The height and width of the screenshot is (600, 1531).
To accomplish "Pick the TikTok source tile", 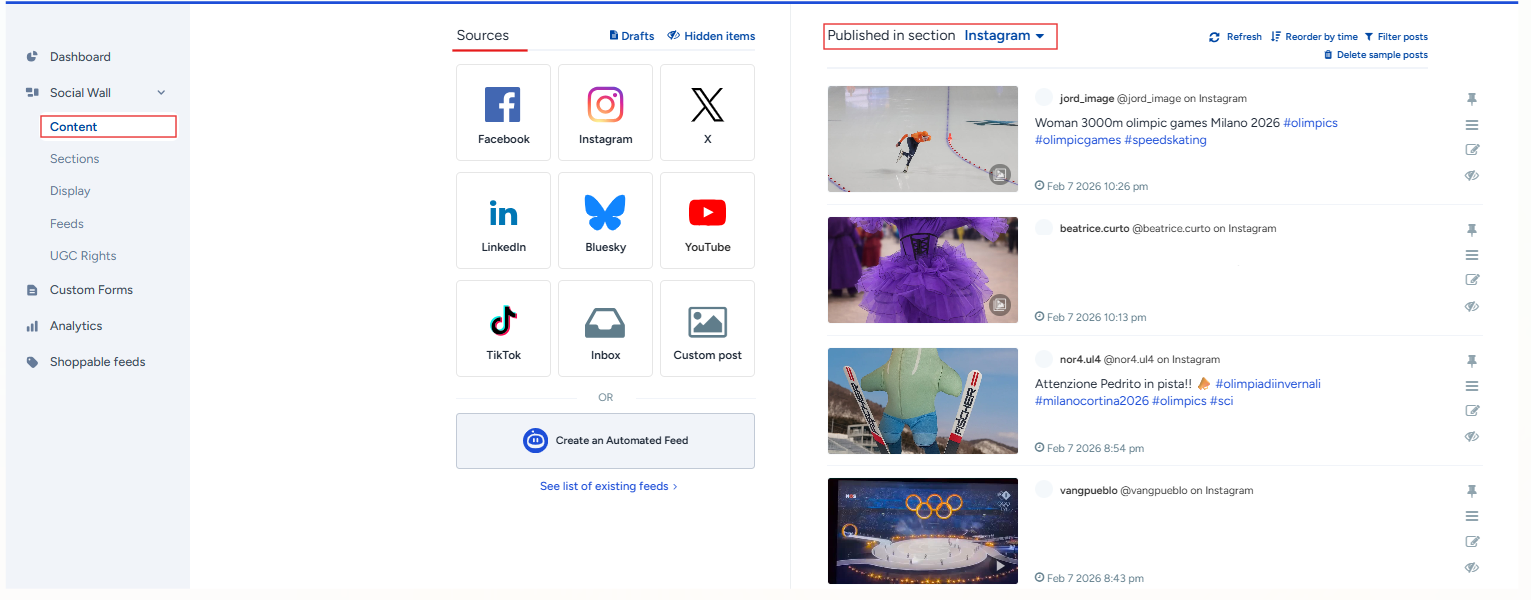I will pos(503,328).
